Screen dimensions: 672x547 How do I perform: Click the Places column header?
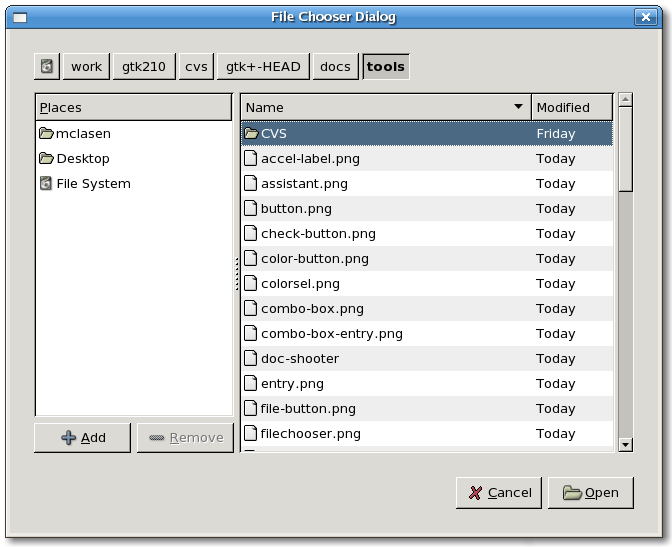pos(133,107)
